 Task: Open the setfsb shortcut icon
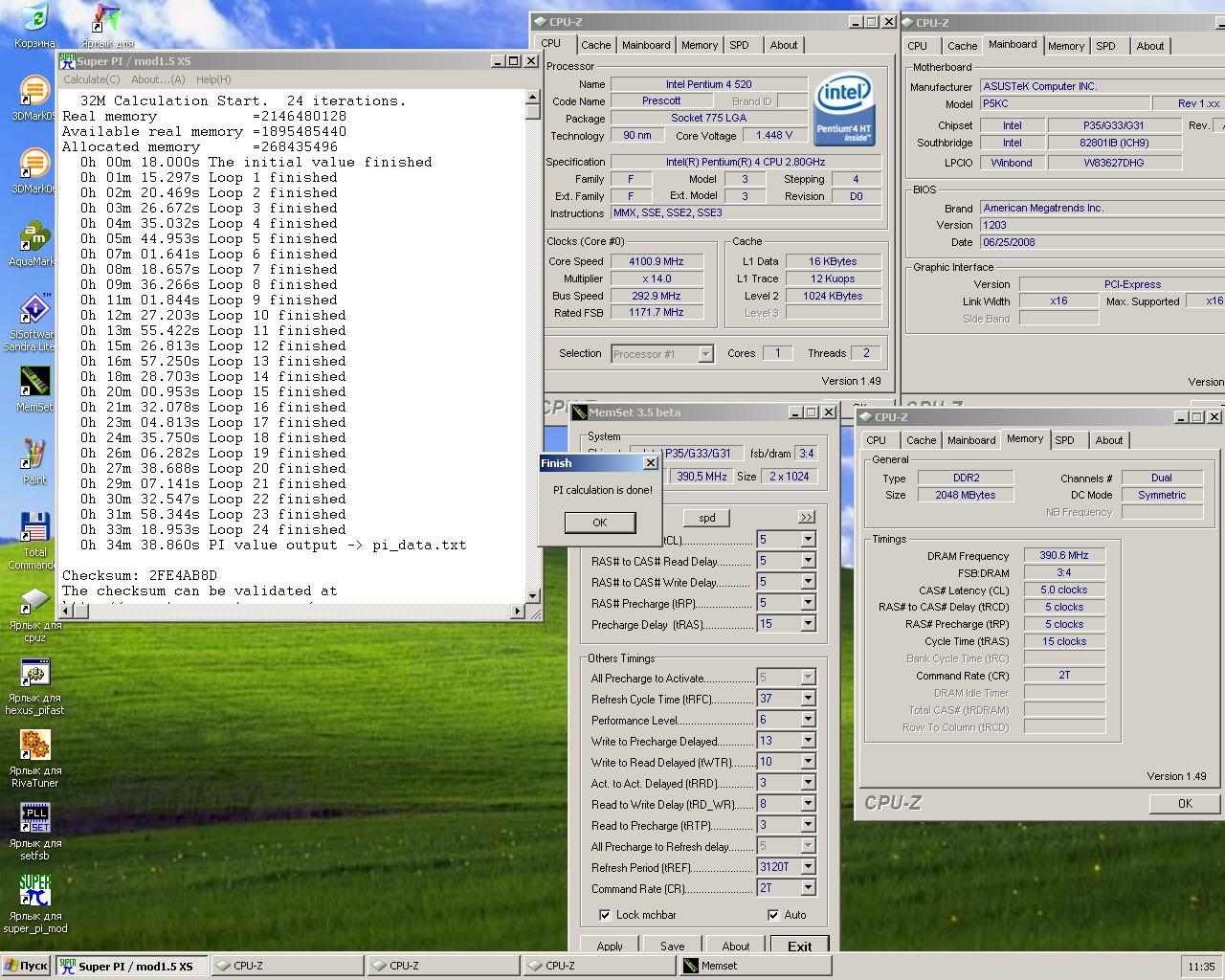pos(34,818)
